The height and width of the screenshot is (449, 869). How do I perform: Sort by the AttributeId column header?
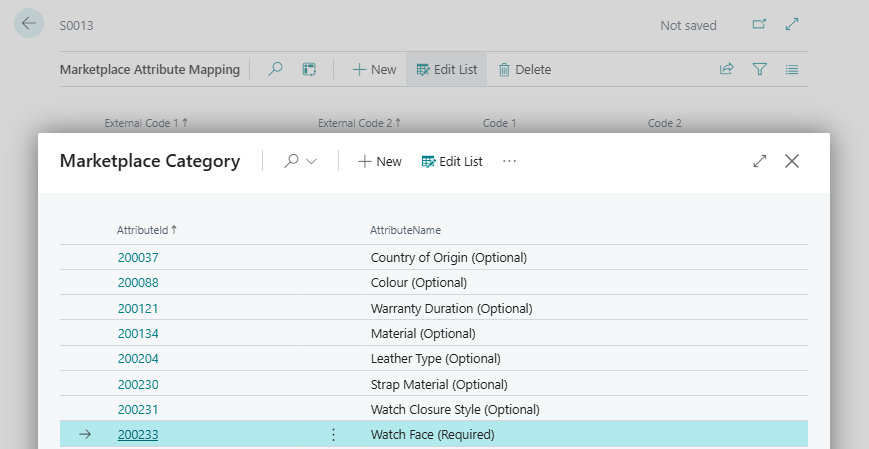coord(142,230)
